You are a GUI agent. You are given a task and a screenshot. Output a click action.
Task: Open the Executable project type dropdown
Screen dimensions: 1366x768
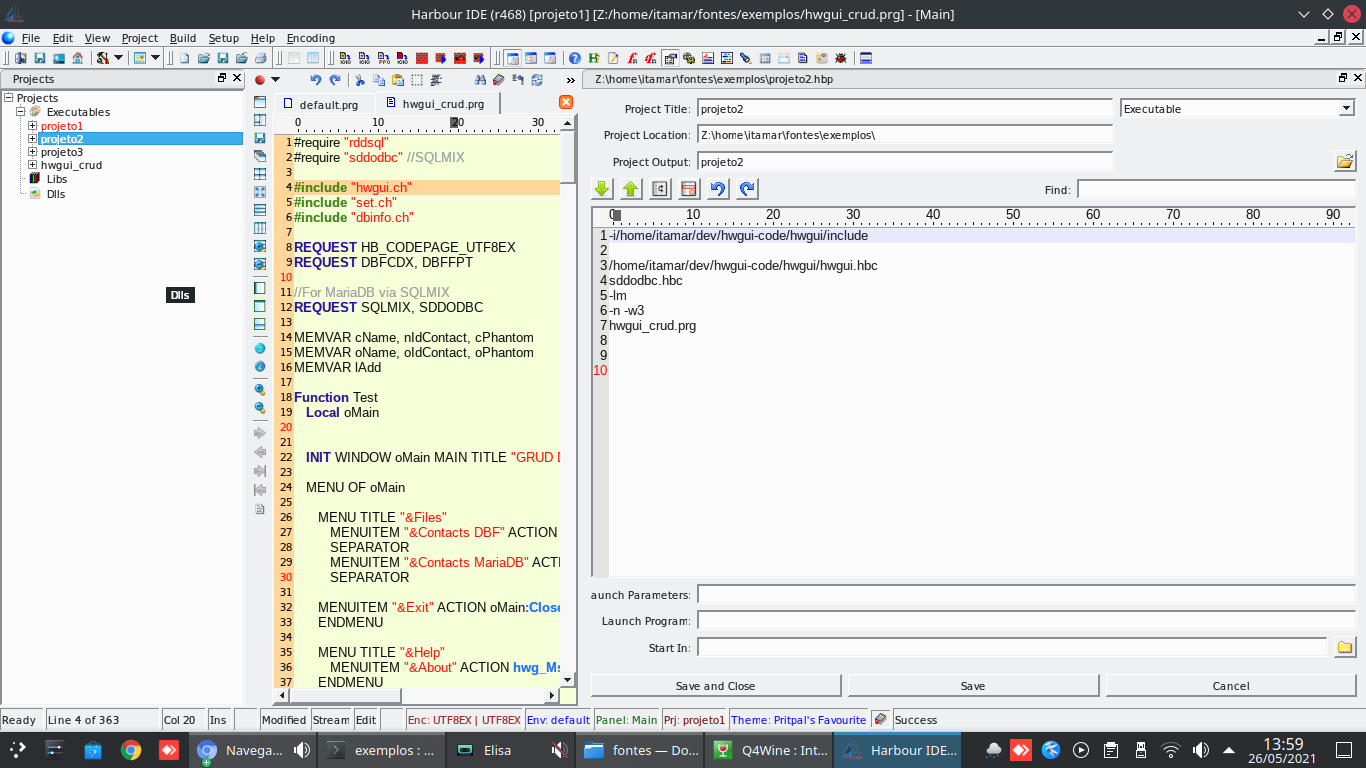(1346, 109)
